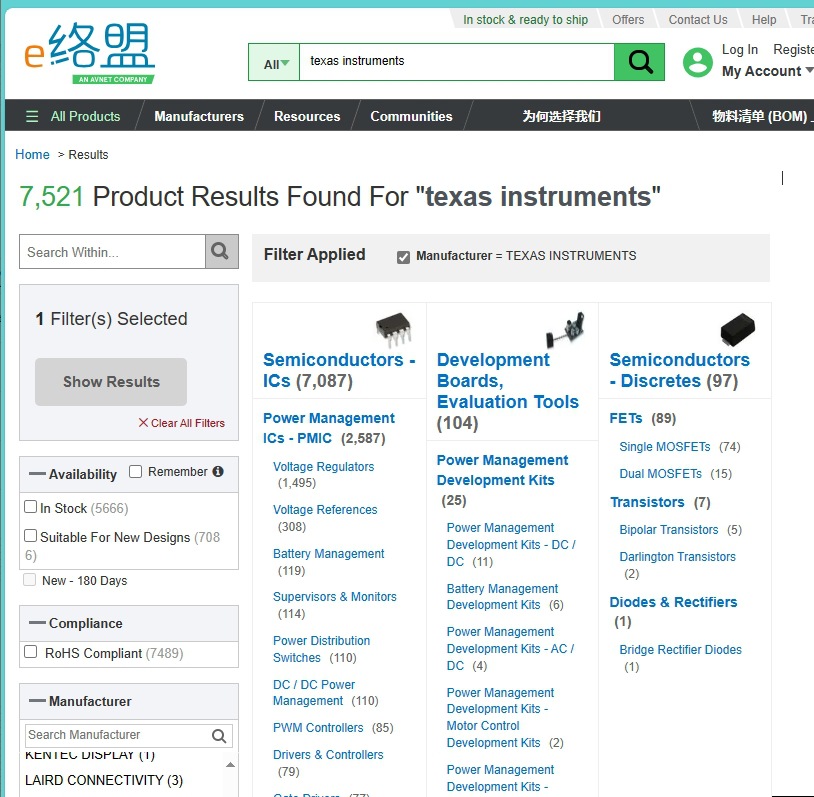This screenshot has height=797, width=814.
Task: Open Battery Management subcategory under PMIC
Action: tap(329, 553)
